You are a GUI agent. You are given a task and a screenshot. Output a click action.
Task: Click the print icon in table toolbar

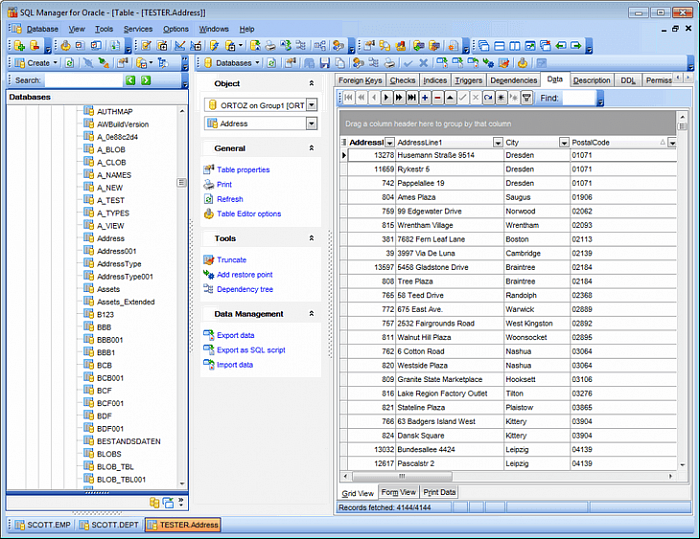pos(389,63)
